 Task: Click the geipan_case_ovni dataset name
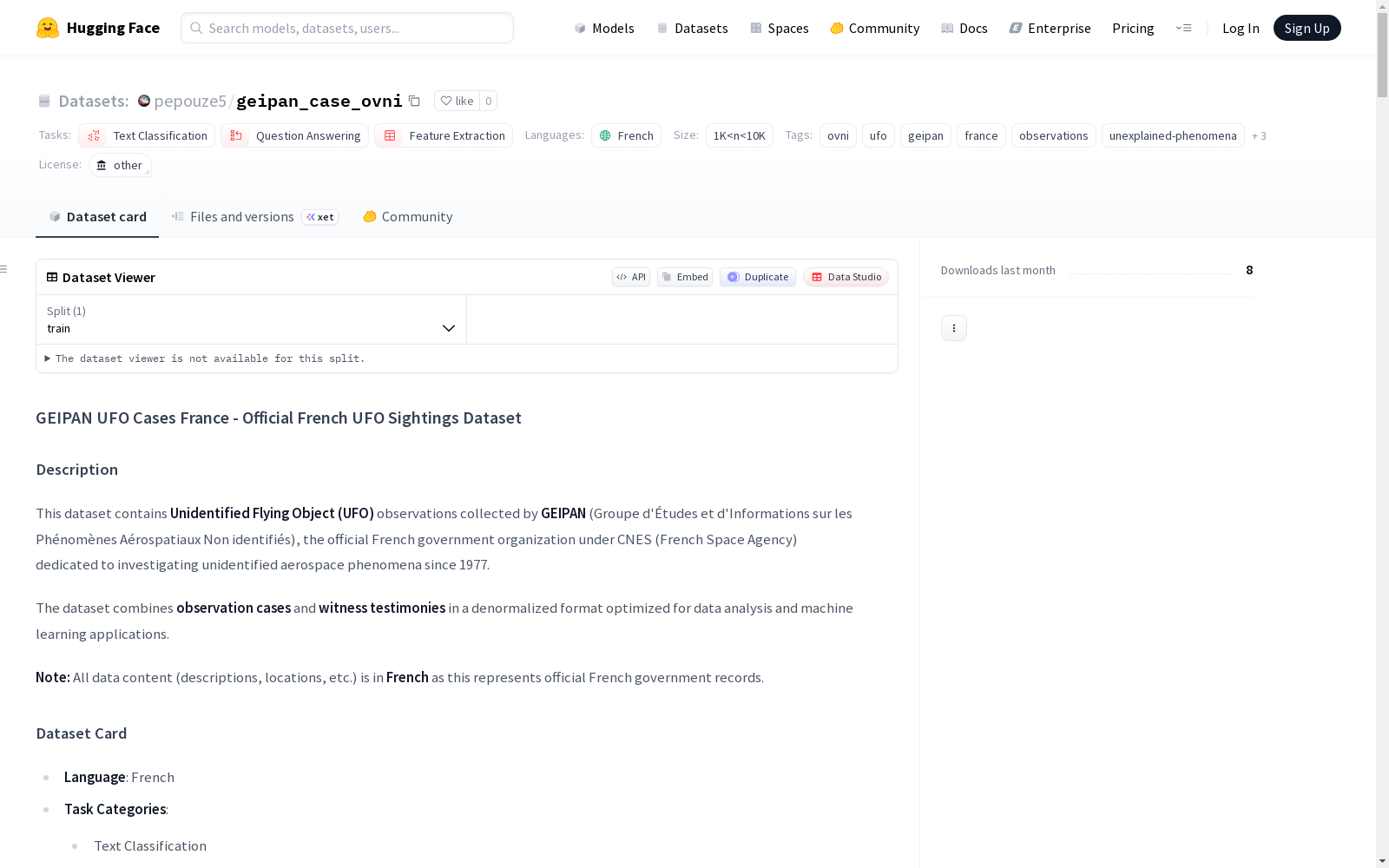pos(319,101)
